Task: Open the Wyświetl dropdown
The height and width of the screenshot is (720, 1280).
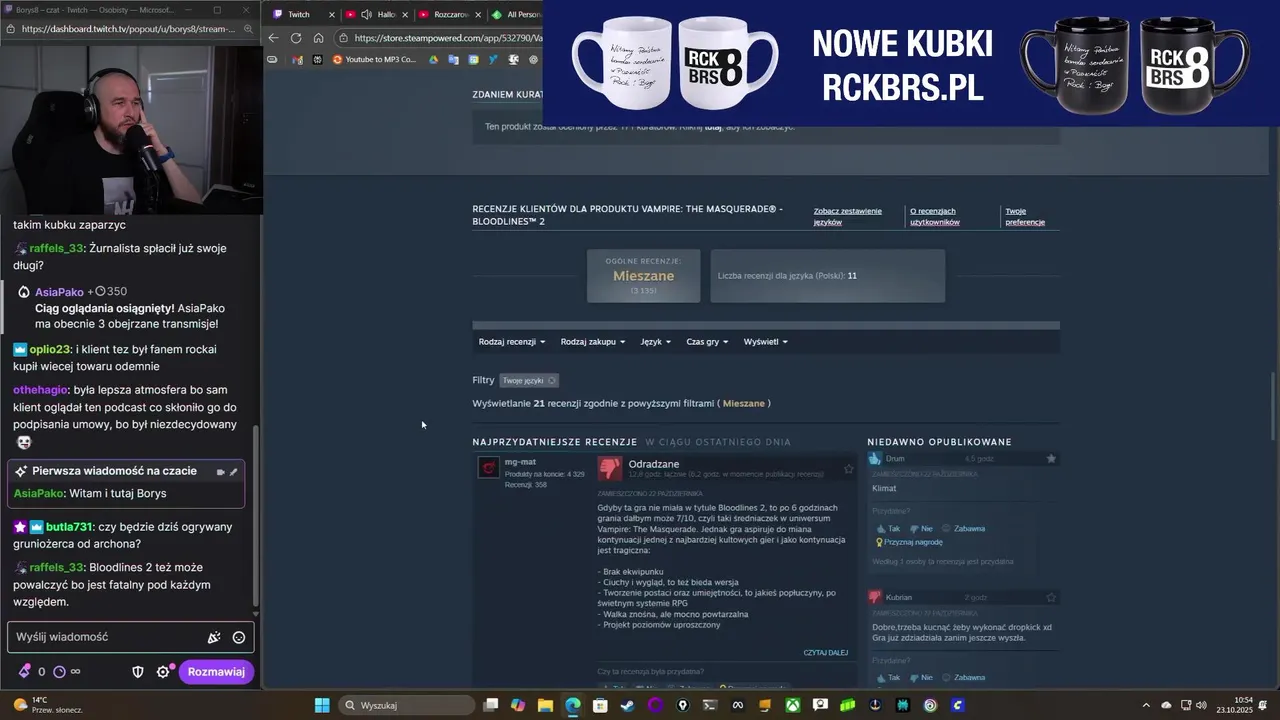Action: point(766,342)
